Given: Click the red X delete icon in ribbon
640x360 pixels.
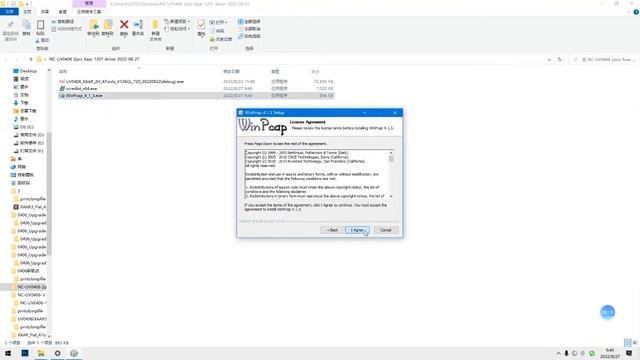Looking at the screenshot, I should [x=124, y=25].
